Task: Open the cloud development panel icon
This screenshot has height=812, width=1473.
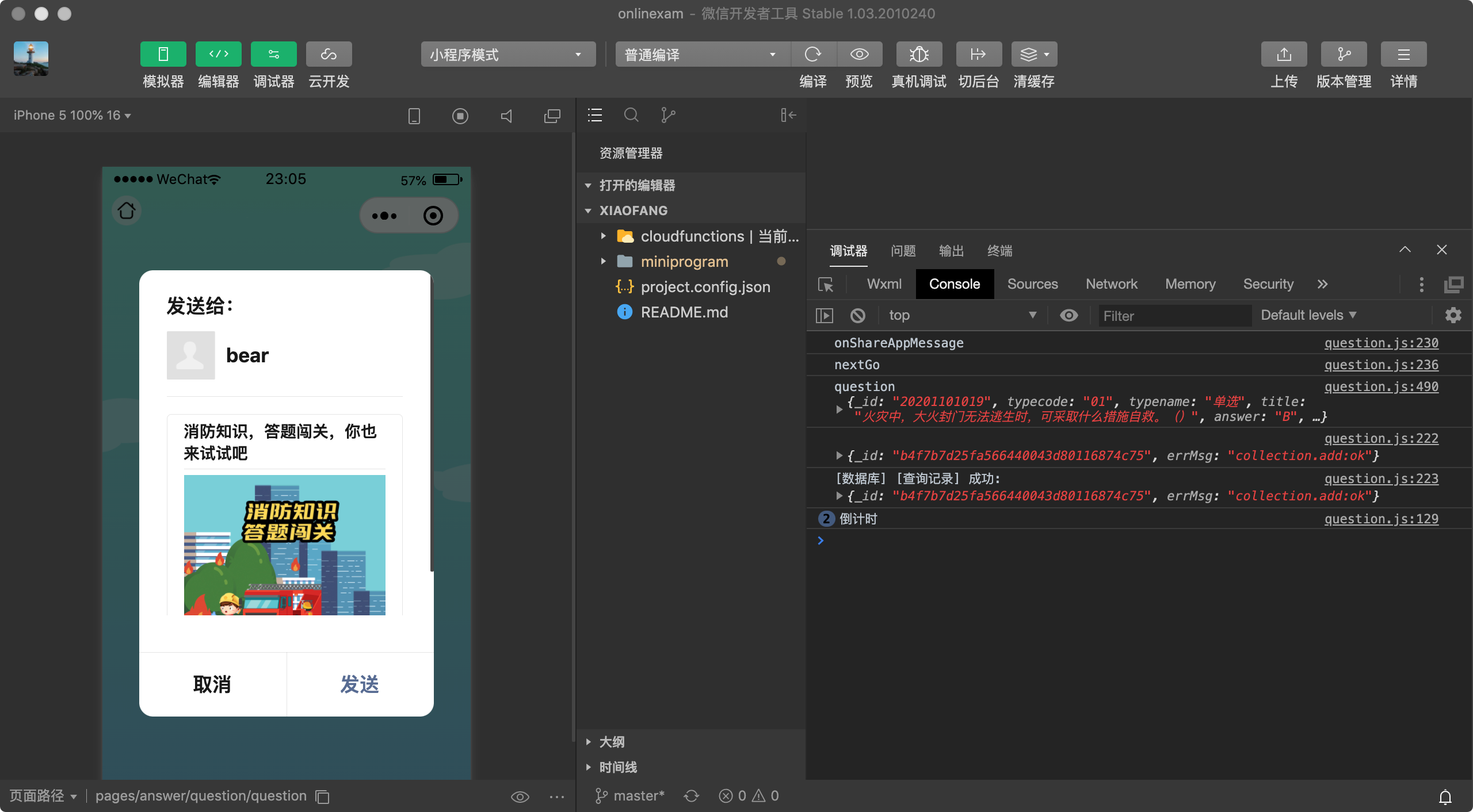Action: pos(329,55)
